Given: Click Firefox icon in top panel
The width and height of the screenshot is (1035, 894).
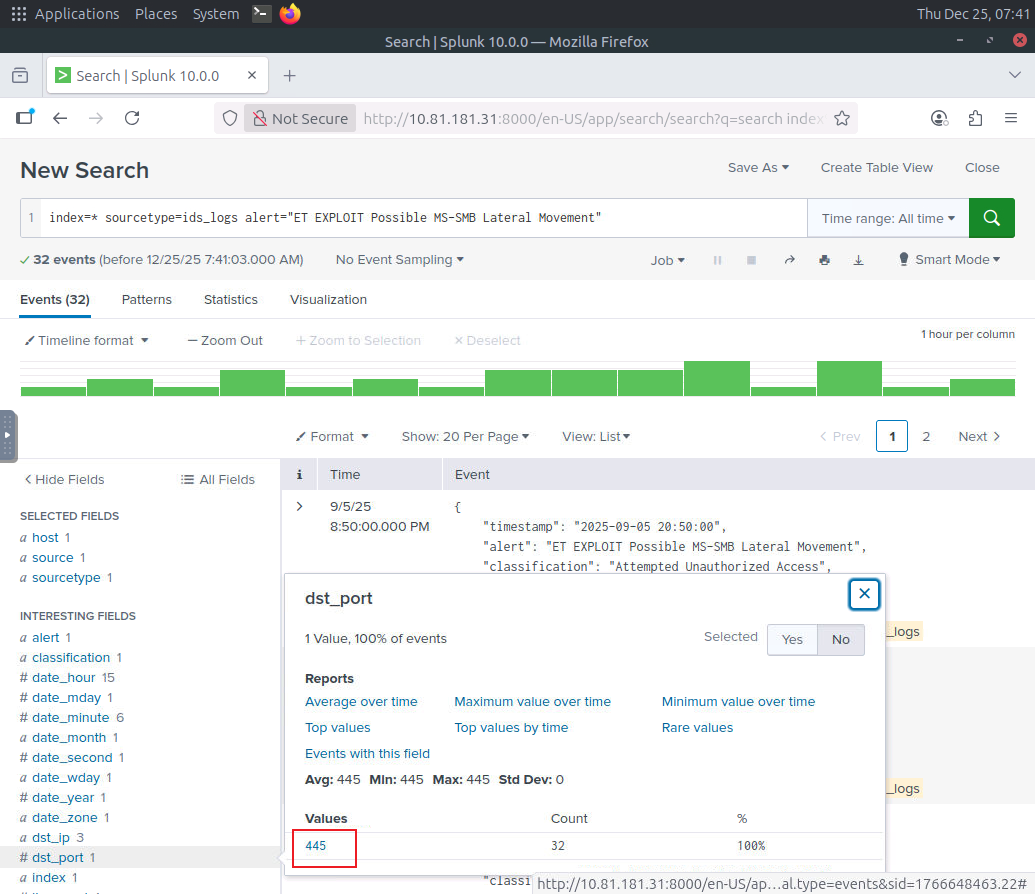Looking at the screenshot, I should [290, 13].
